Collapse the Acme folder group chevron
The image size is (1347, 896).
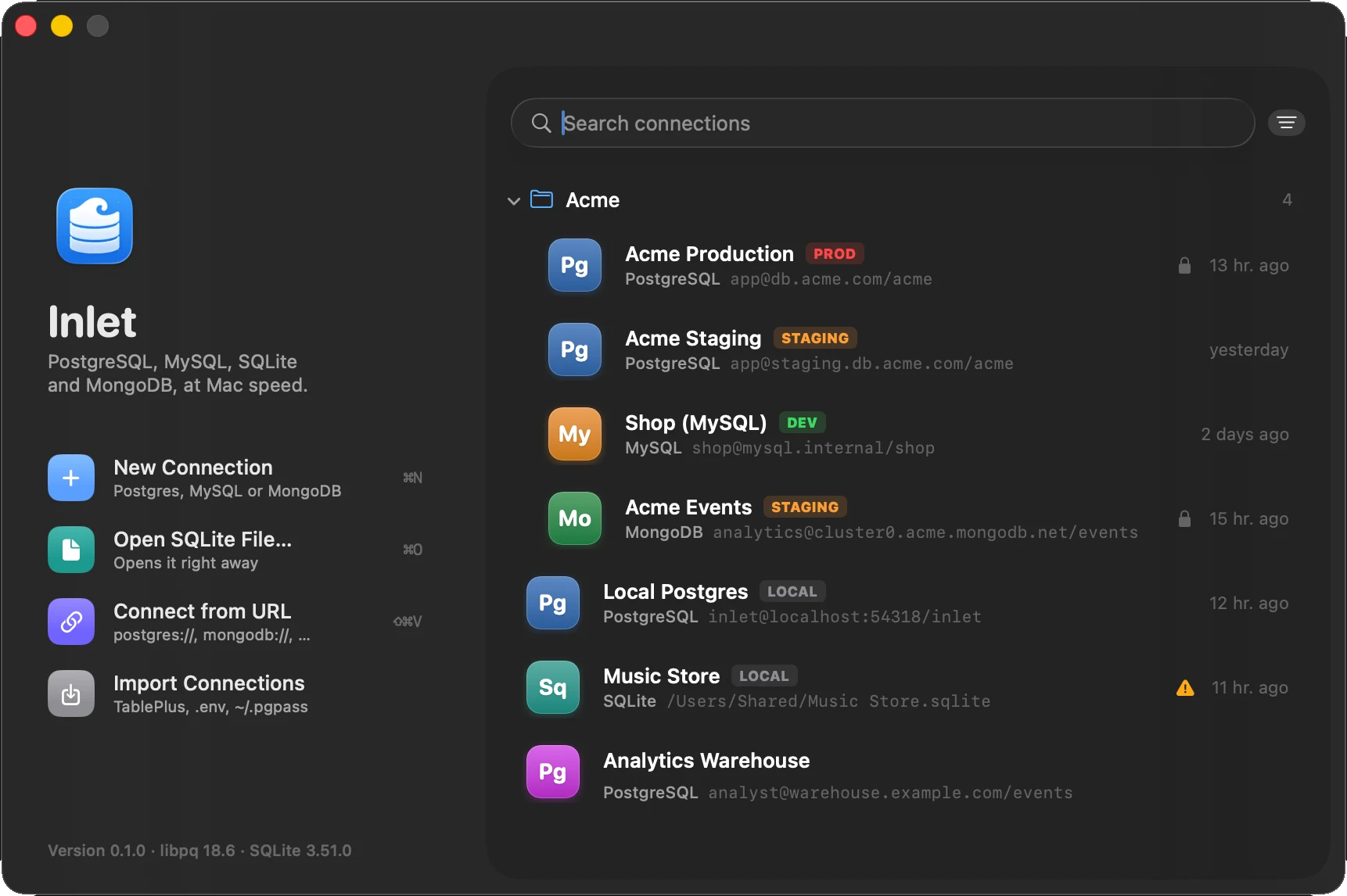[x=514, y=201]
